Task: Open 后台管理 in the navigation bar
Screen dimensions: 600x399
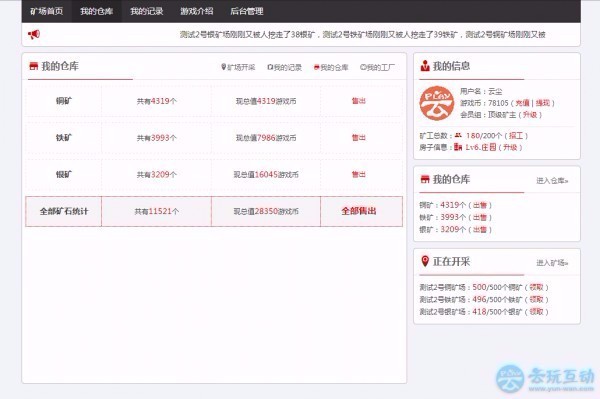Action: pyautogui.click(x=247, y=11)
